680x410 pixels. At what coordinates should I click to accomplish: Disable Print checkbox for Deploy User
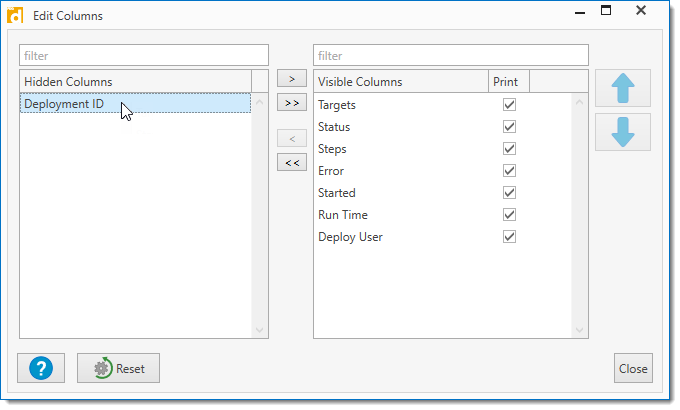pyautogui.click(x=509, y=237)
